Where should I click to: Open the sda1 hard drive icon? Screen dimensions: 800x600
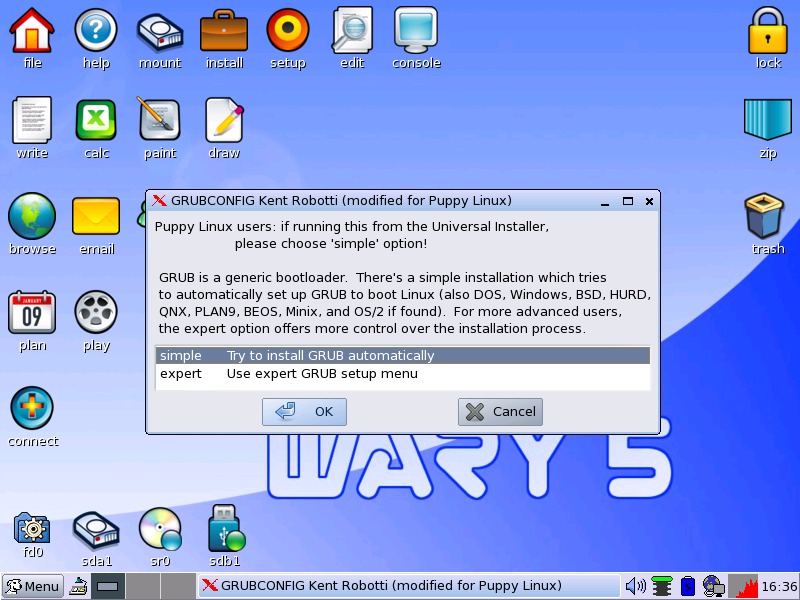[x=96, y=531]
